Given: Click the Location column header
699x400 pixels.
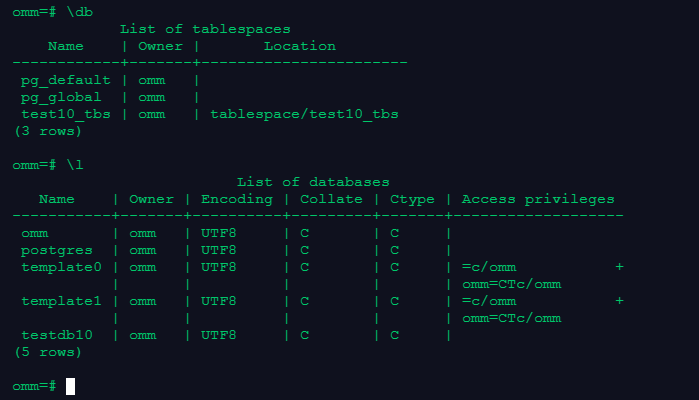Looking at the screenshot, I should pos(300,46).
